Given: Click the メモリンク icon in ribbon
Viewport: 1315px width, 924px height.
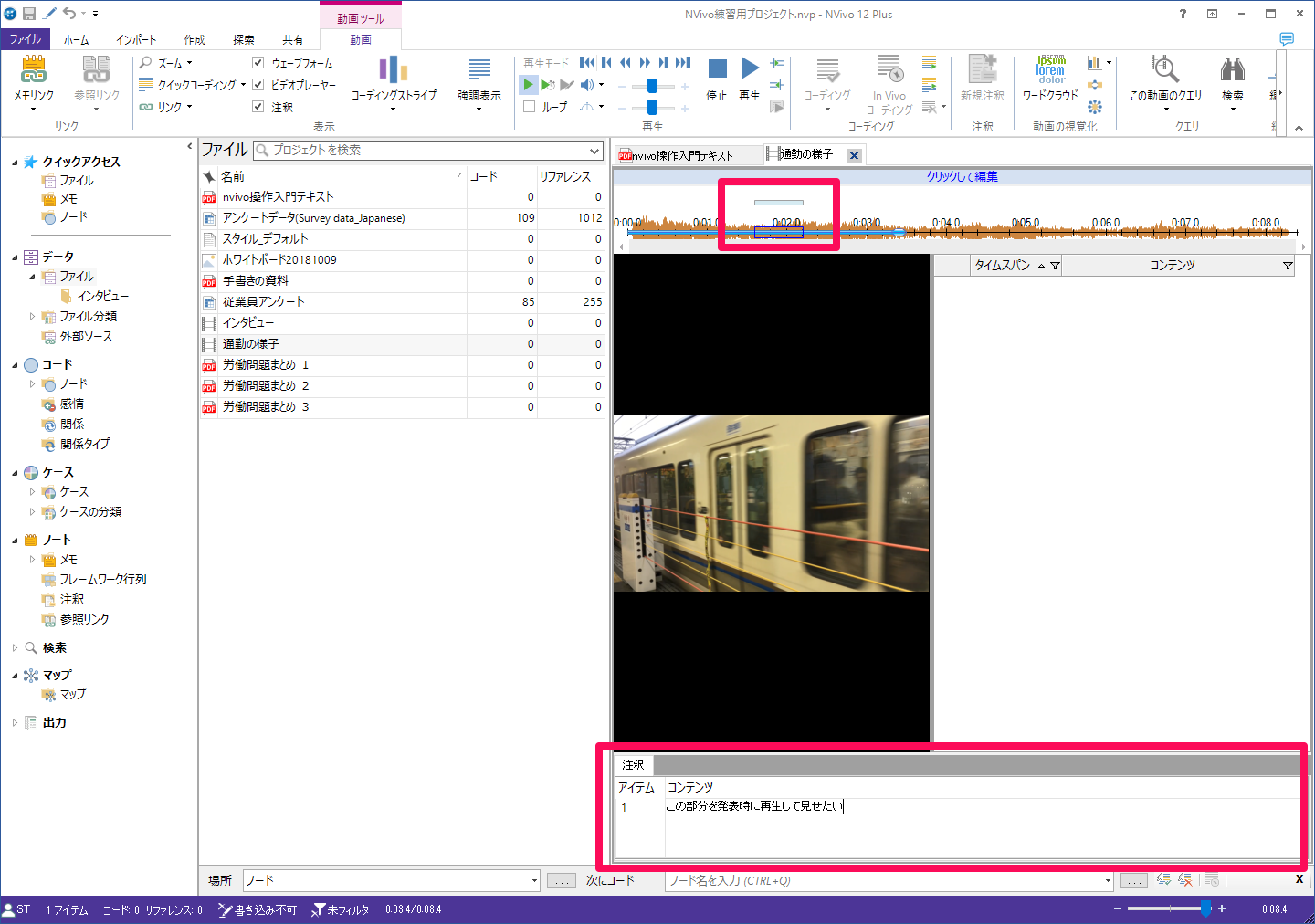Looking at the screenshot, I should point(34,70).
